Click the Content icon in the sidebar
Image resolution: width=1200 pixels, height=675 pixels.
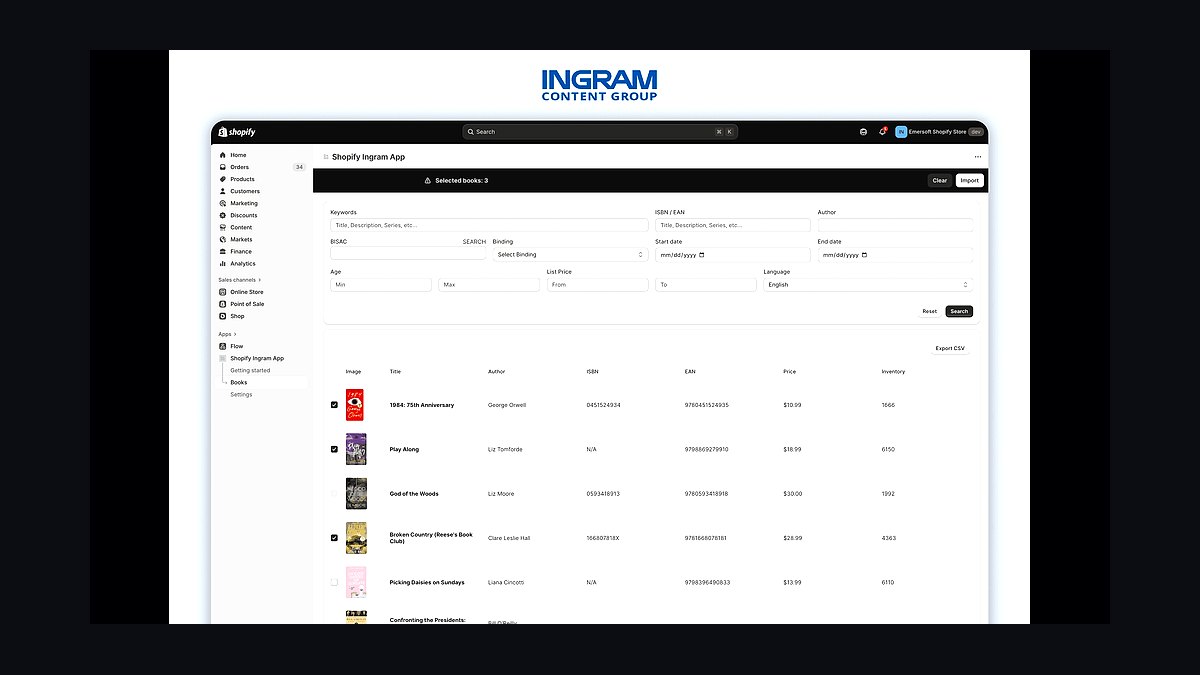pos(222,227)
